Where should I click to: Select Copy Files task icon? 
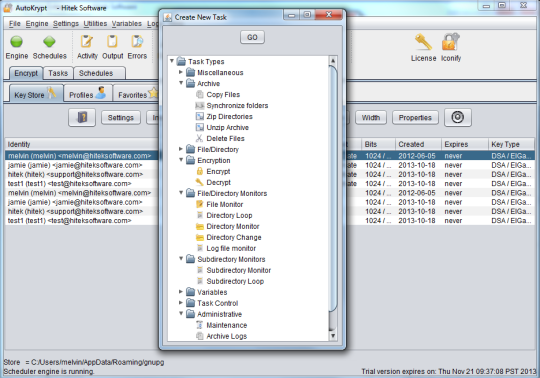tap(199, 94)
